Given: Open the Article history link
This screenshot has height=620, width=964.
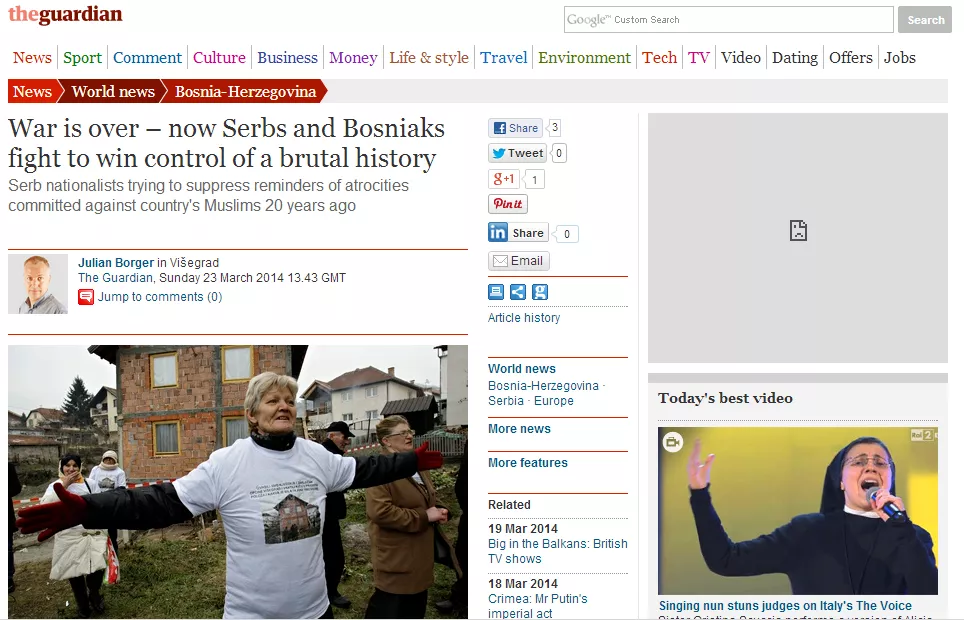Looking at the screenshot, I should coord(524,318).
